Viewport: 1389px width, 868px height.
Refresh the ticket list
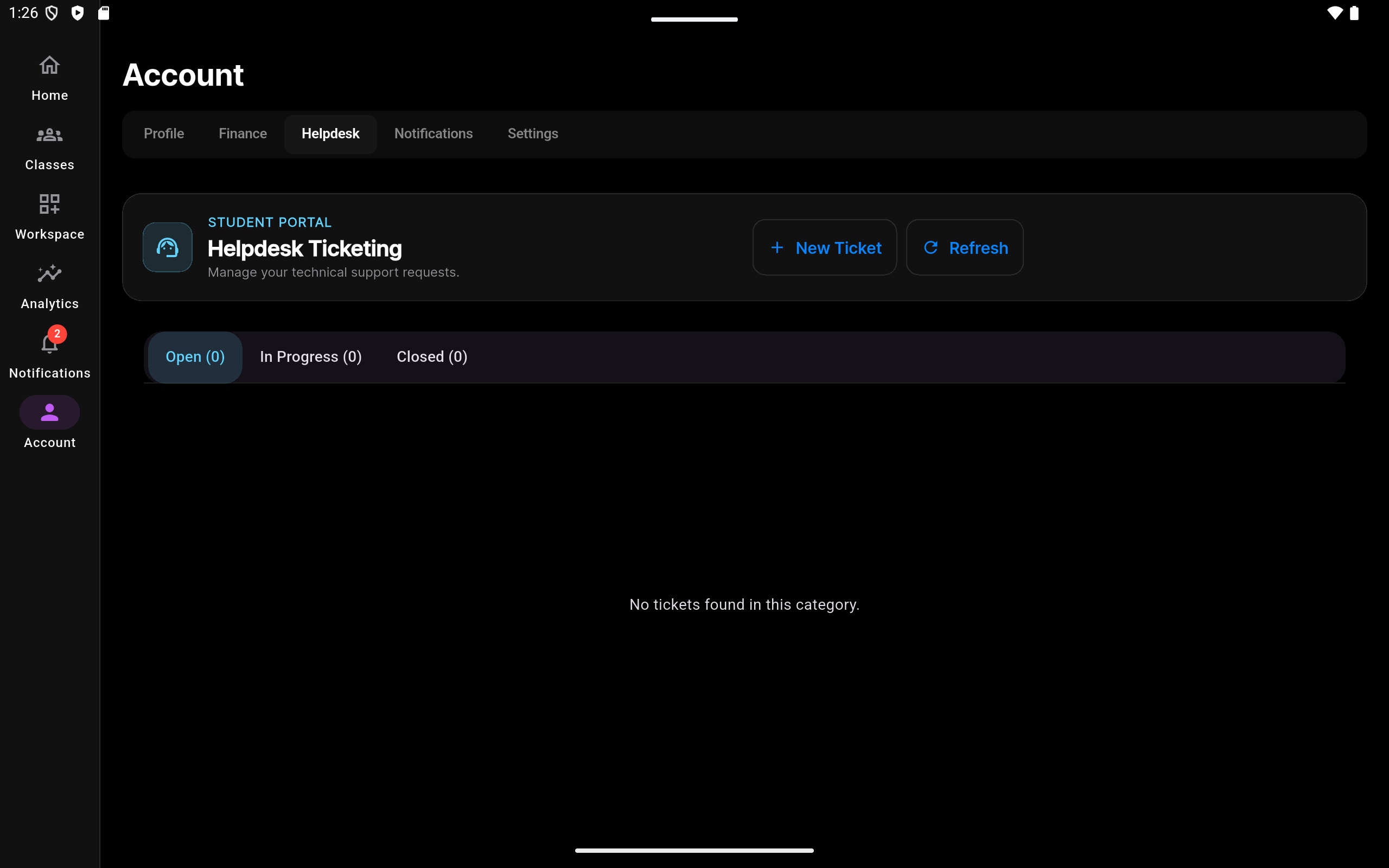[965, 247]
